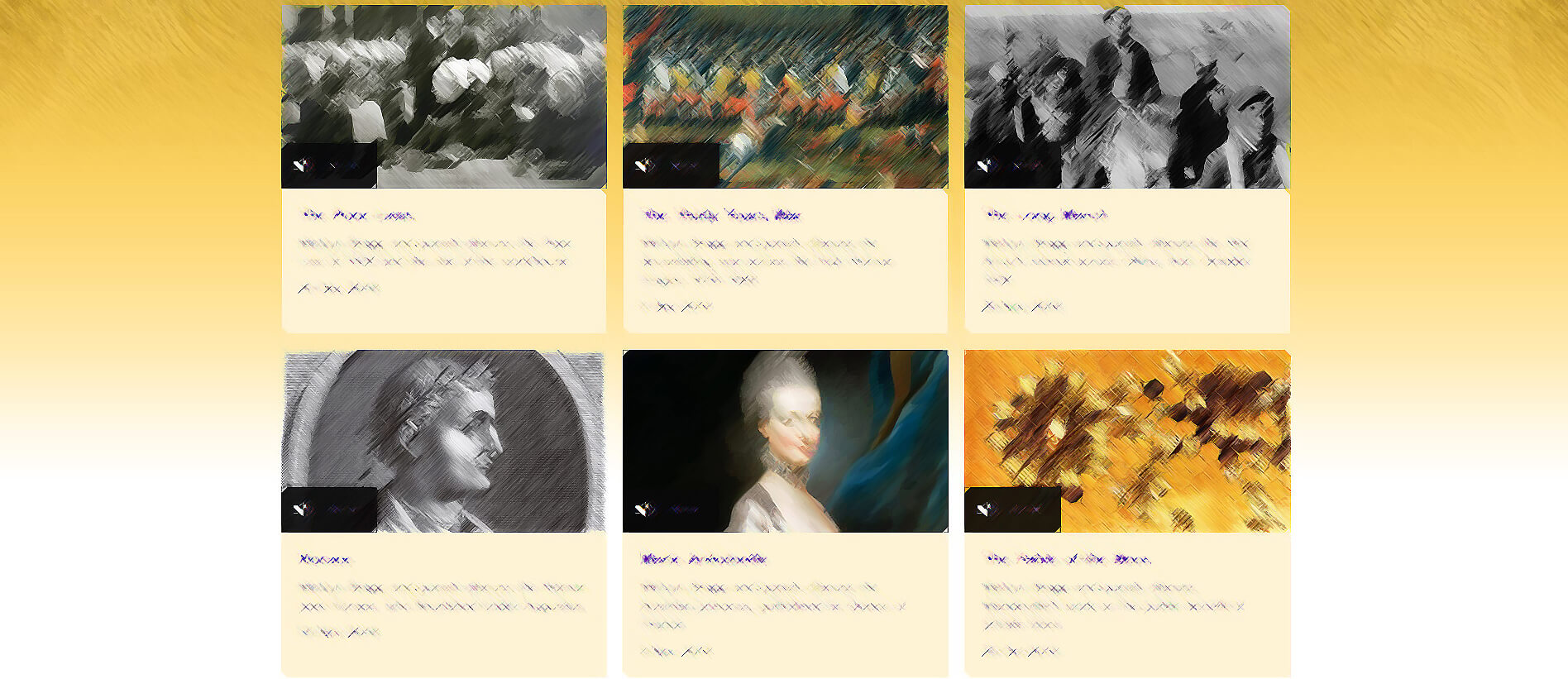
Task: Open the laurel-wreathed Roman profile engraving
Action: [444, 441]
